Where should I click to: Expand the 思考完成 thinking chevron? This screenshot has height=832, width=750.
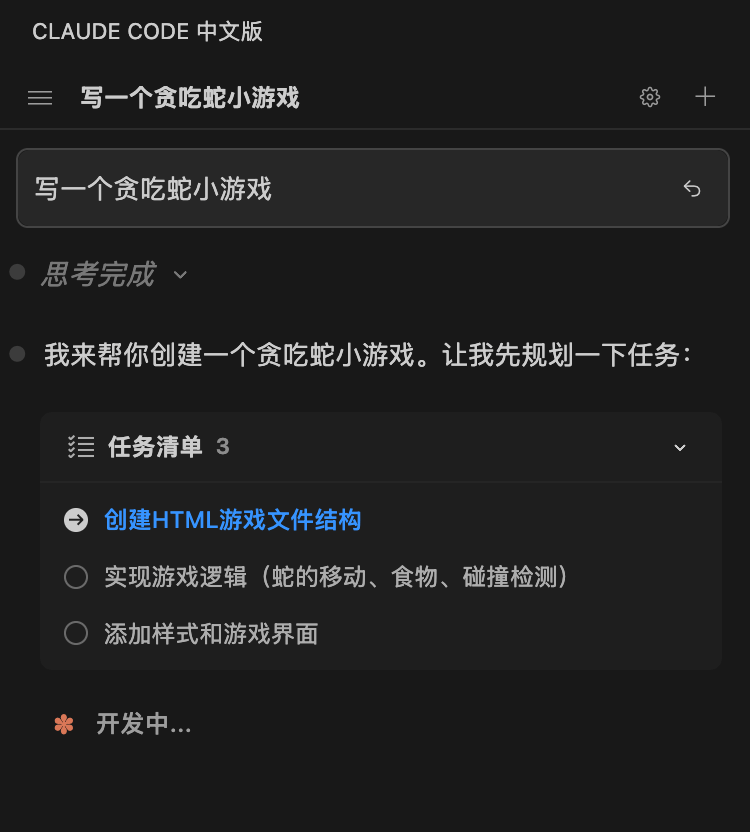click(x=180, y=274)
